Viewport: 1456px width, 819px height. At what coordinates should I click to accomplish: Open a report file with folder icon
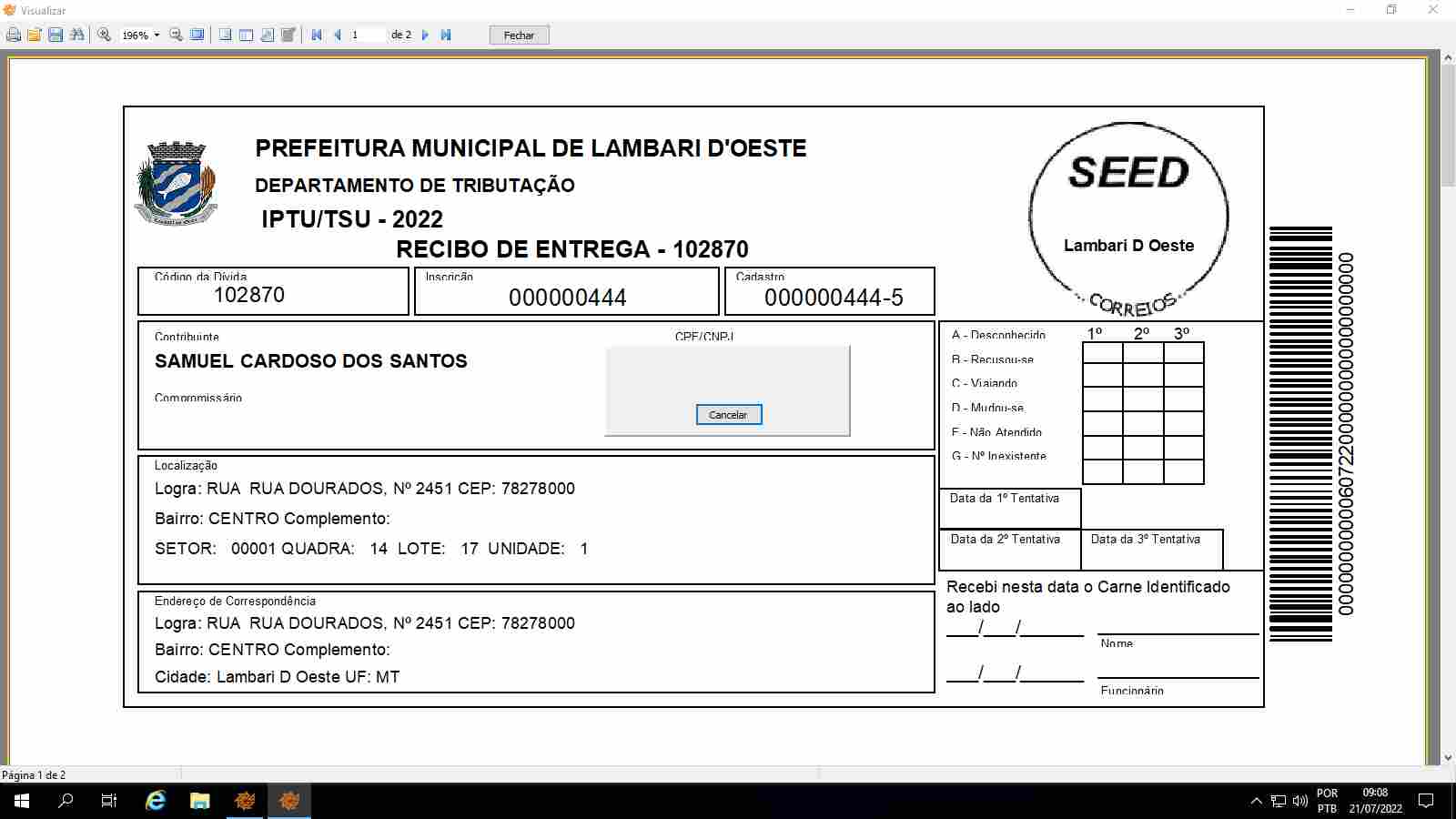(35, 35)
